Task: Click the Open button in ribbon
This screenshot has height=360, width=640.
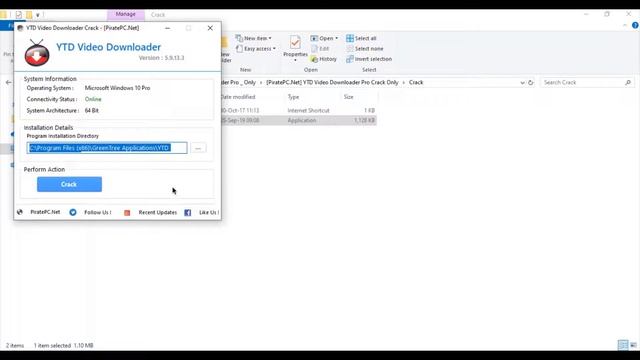Action: (322, 38)
